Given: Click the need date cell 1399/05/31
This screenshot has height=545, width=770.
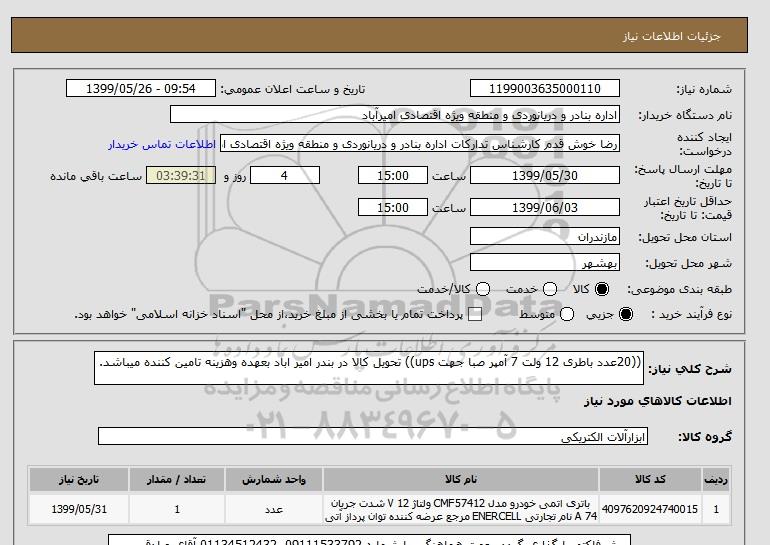Looking at the screenshot, I should [79, 509].
